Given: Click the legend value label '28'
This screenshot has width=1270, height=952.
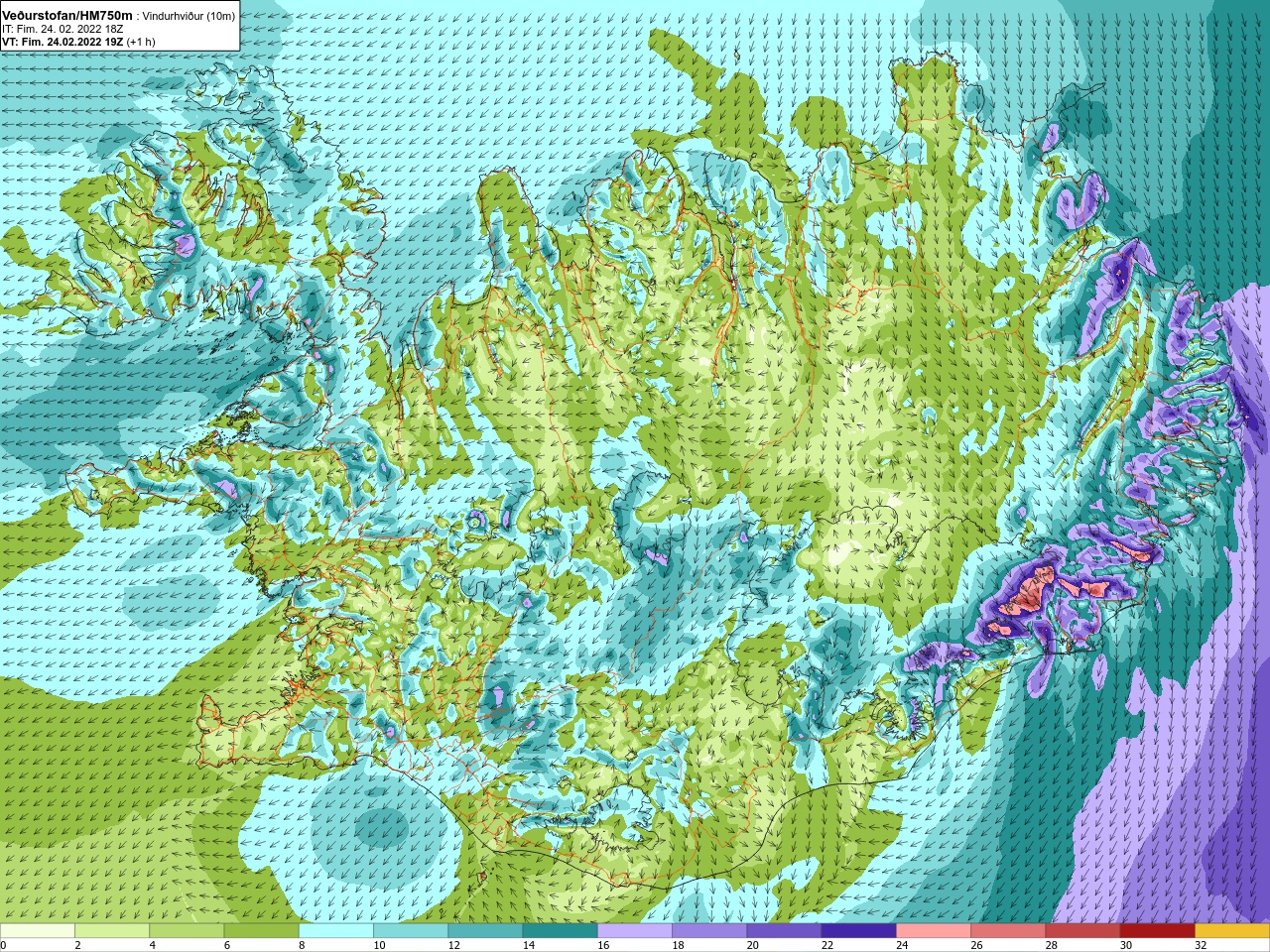Looking at the screenshot, I should (1052, 945).
